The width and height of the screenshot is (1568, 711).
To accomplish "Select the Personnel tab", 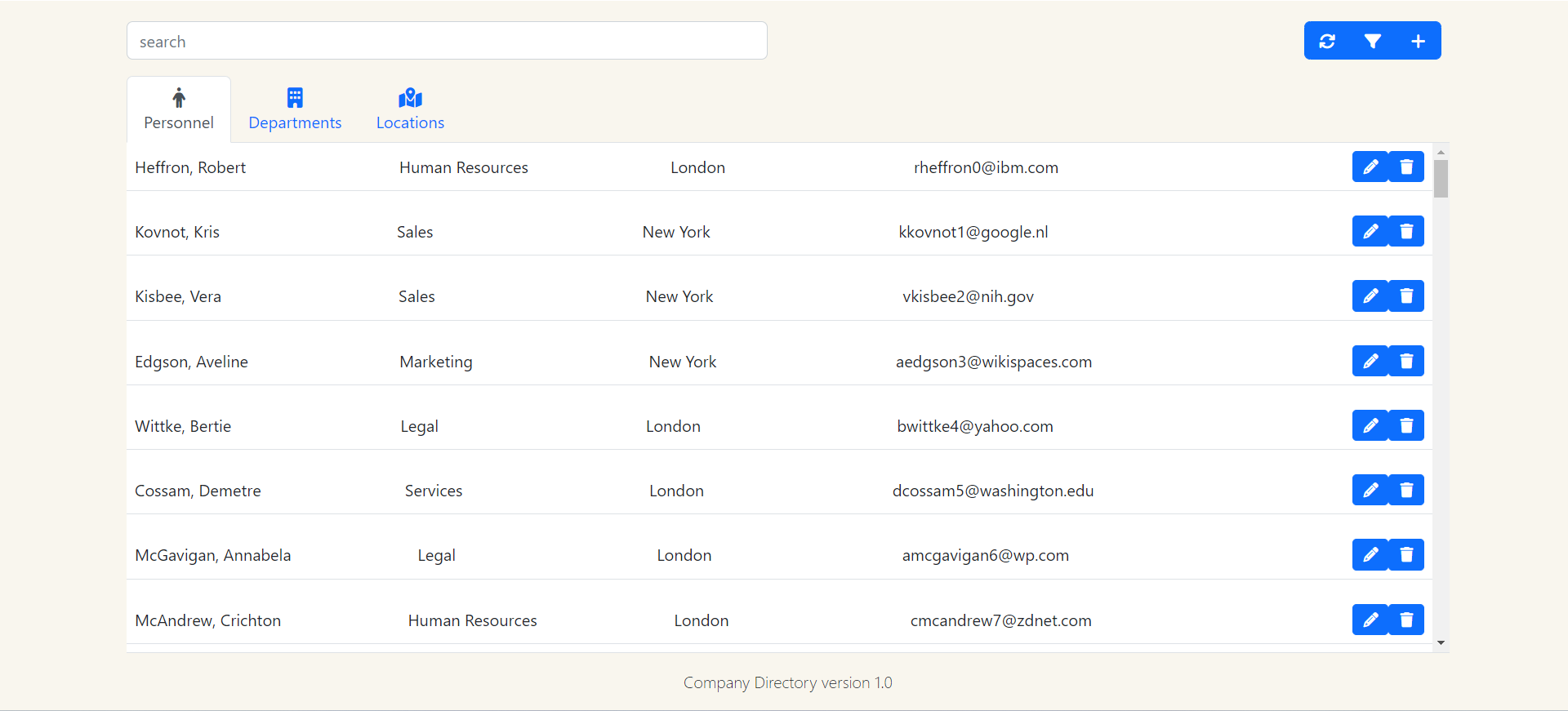I will tap(179, 109).
